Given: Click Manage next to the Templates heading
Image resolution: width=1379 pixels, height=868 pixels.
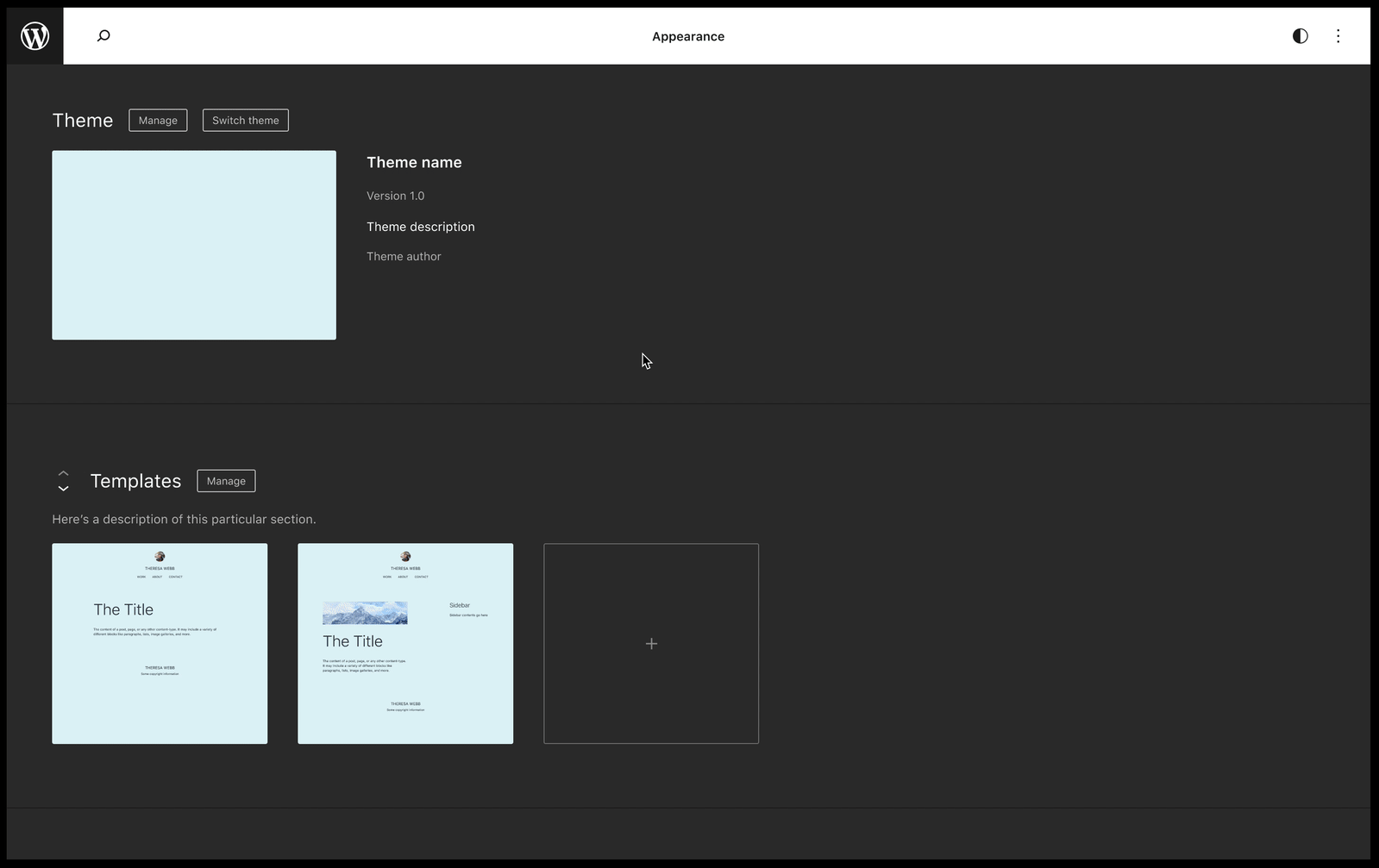Looking at the screenshot, I should (226, 481).
